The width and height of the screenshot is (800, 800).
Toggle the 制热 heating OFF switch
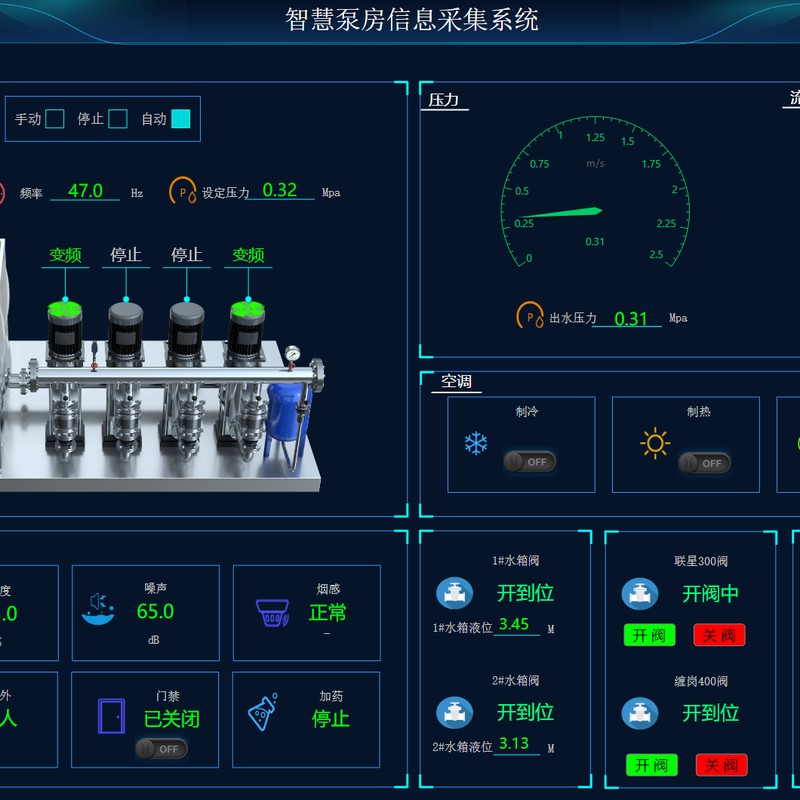pos(705,463)
